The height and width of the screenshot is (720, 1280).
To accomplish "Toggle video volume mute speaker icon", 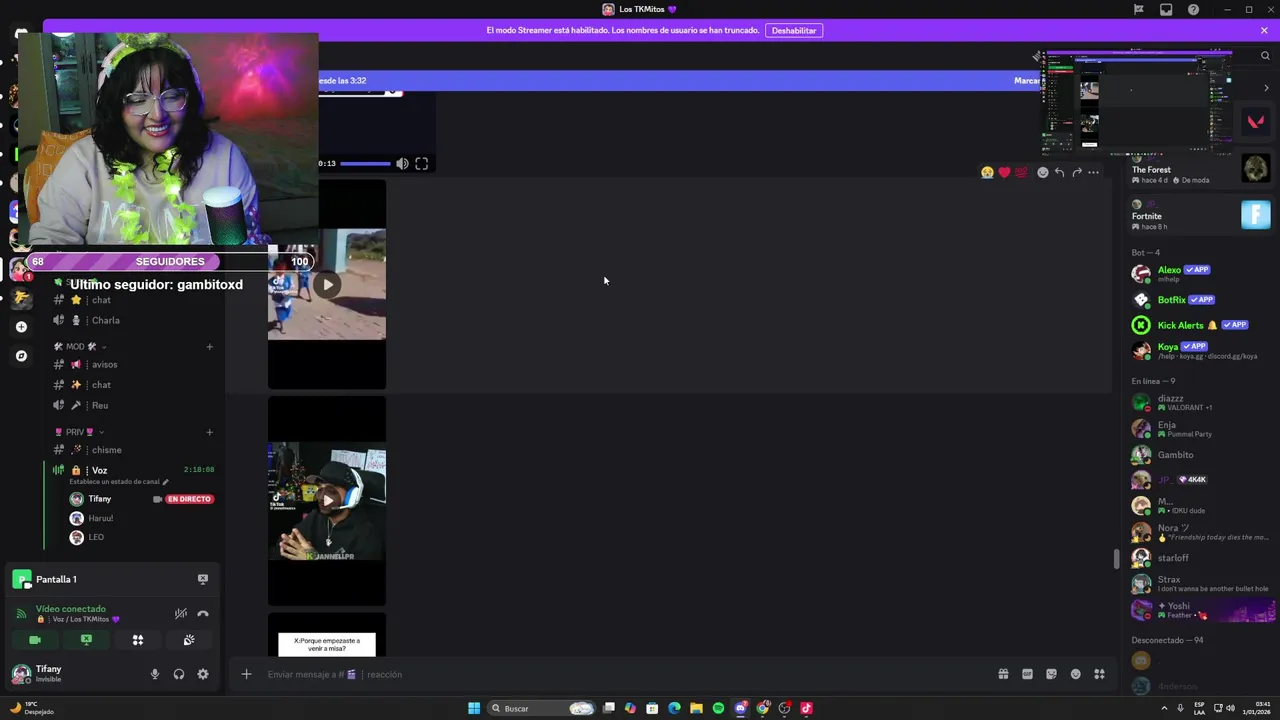I will point(402,164).
